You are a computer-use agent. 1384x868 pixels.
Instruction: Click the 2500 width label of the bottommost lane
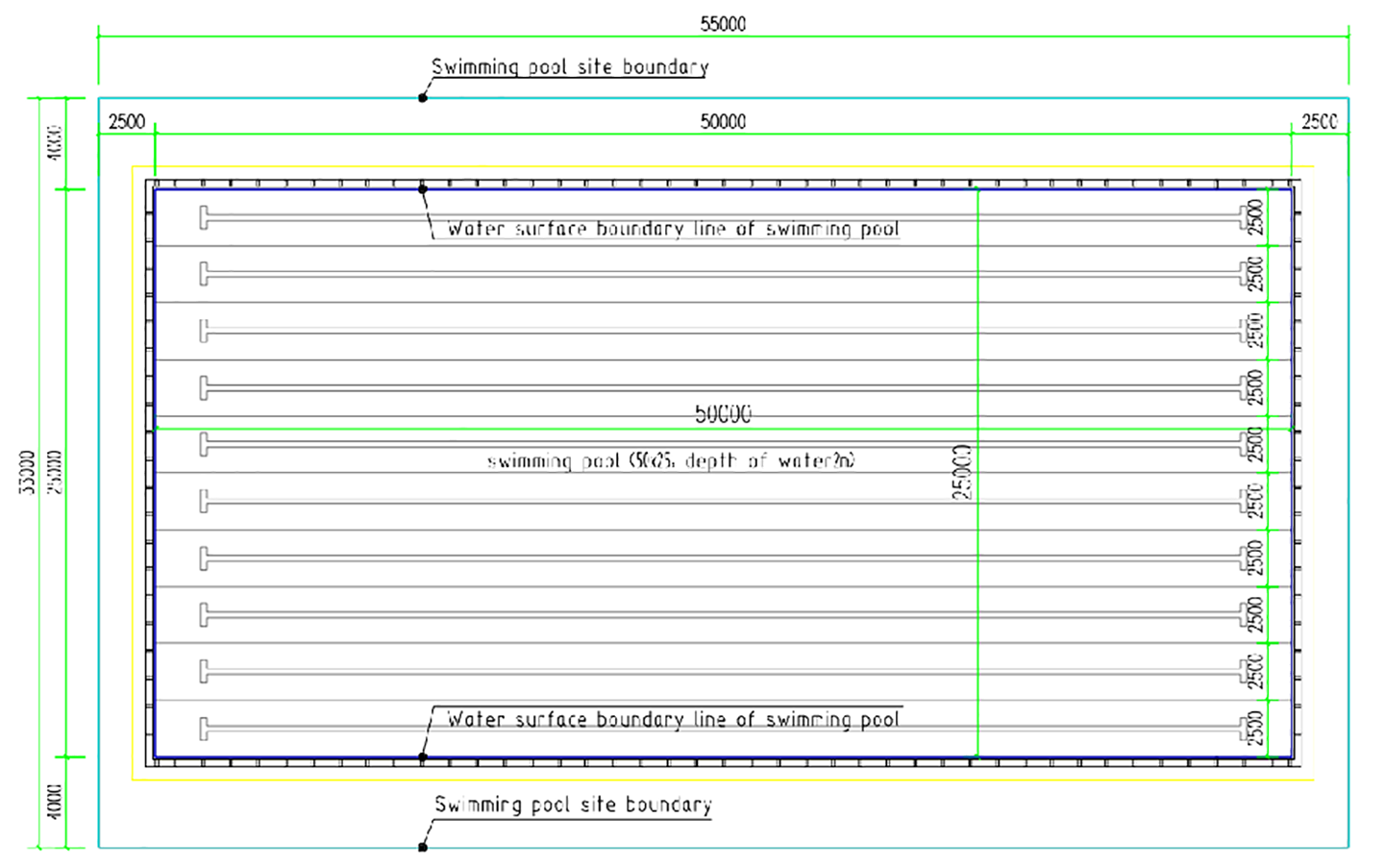[1255, 728]
